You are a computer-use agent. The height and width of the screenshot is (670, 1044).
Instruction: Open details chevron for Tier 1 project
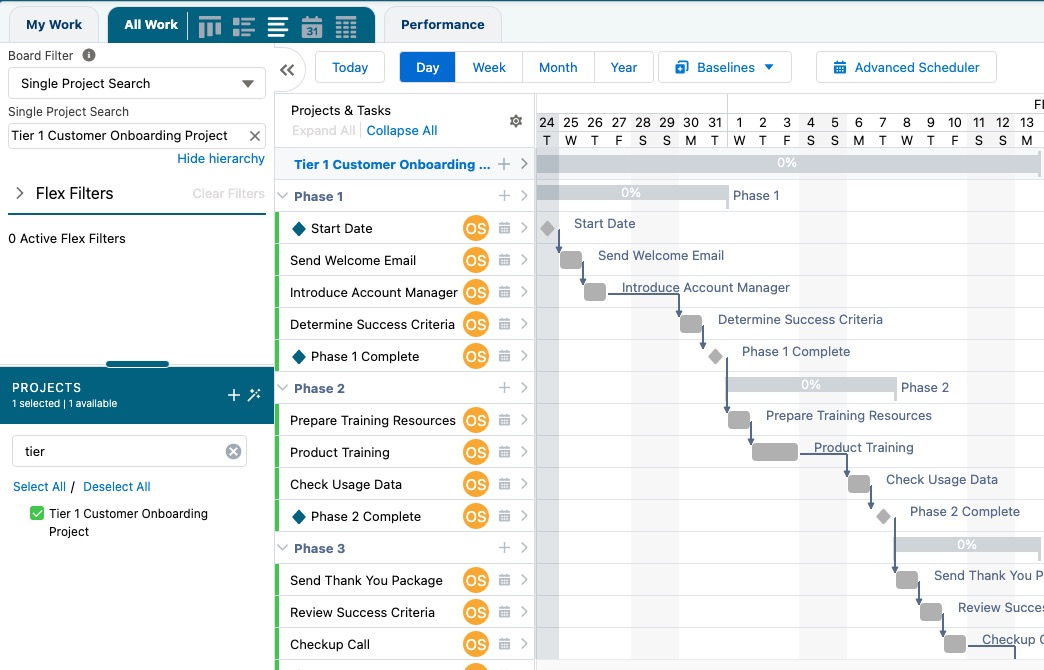pos(524,164)
